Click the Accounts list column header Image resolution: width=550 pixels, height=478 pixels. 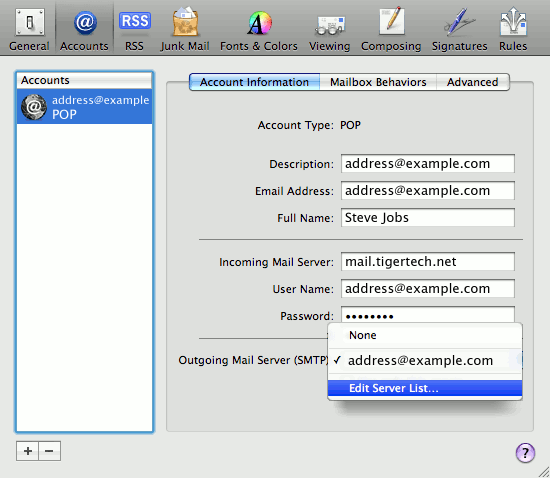pos(84,80)
